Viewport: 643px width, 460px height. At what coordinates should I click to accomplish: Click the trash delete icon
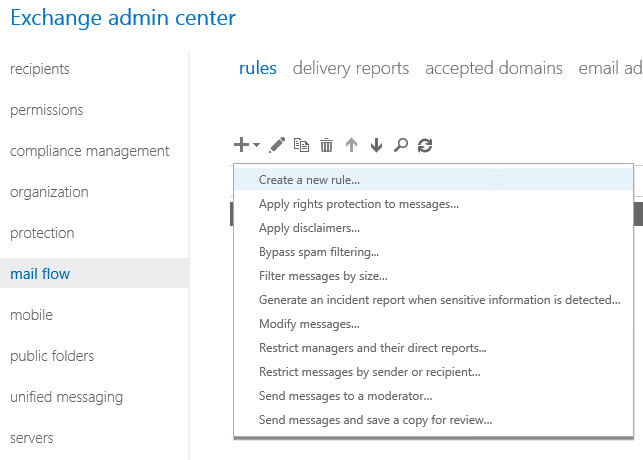pyautogui.click(x=326, y=145)
